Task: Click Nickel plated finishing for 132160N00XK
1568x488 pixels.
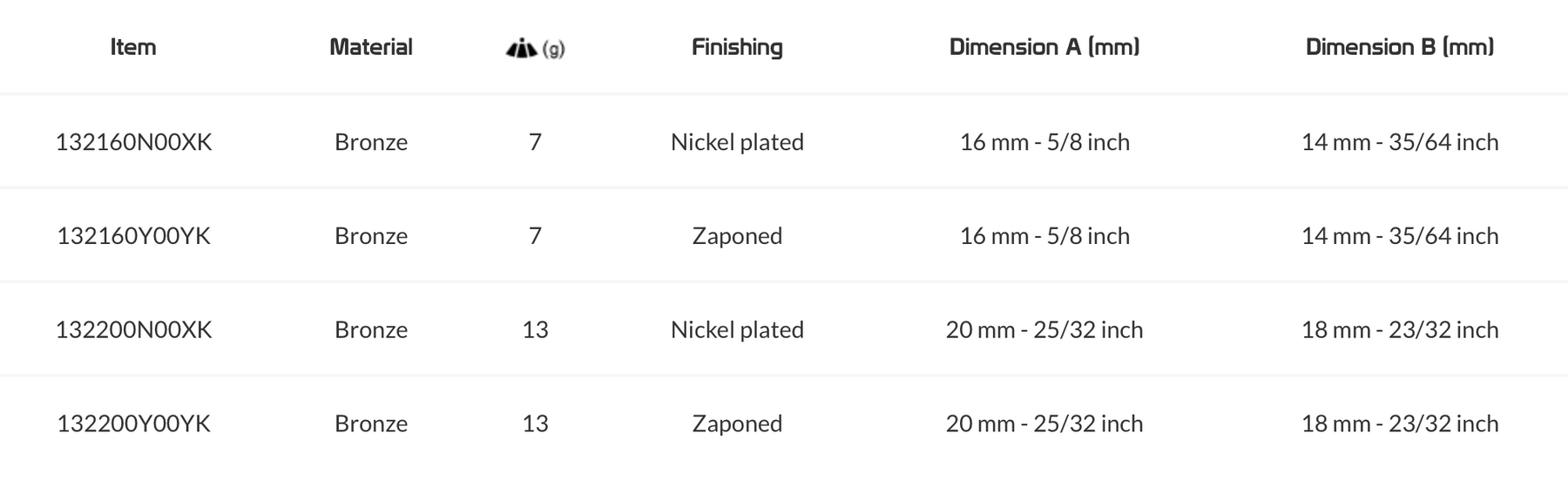Action: pos(737,142)
